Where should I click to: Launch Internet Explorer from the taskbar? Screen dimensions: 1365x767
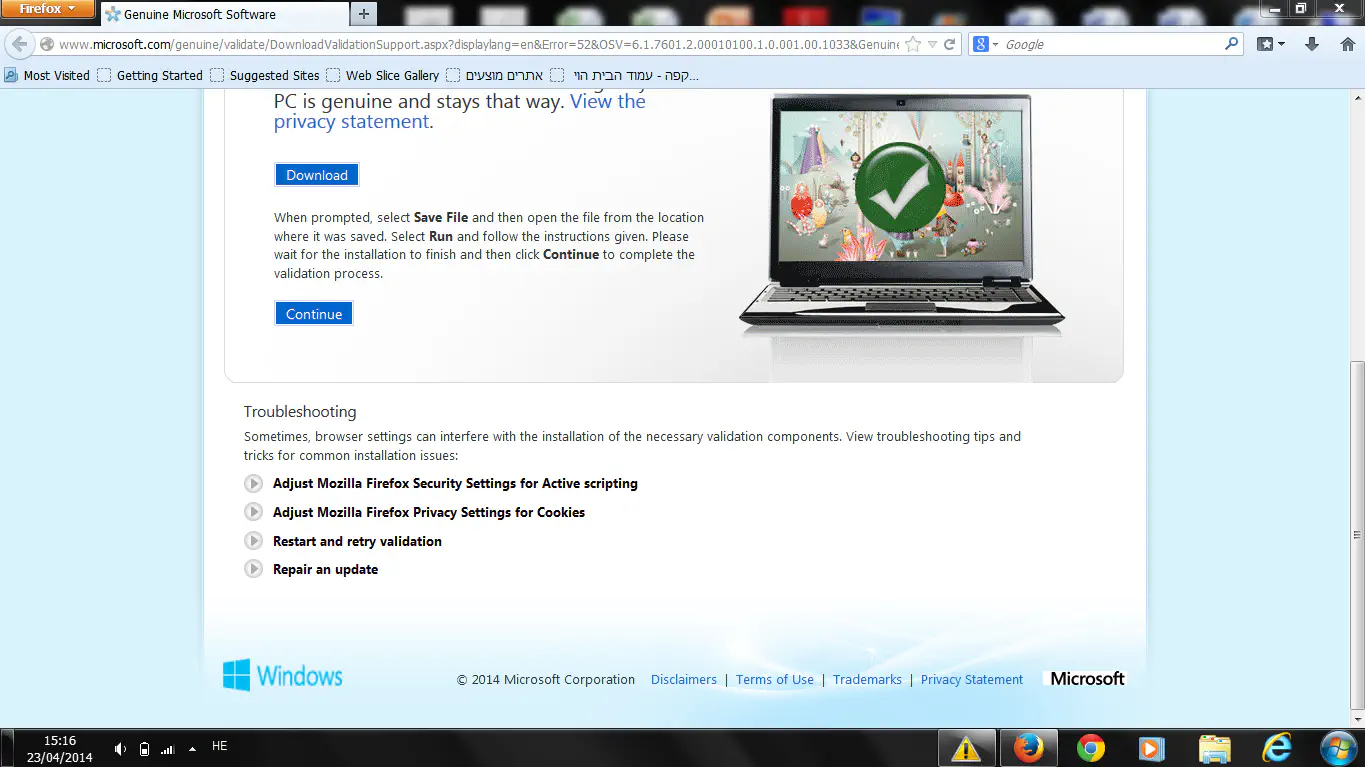(1277, 747)
